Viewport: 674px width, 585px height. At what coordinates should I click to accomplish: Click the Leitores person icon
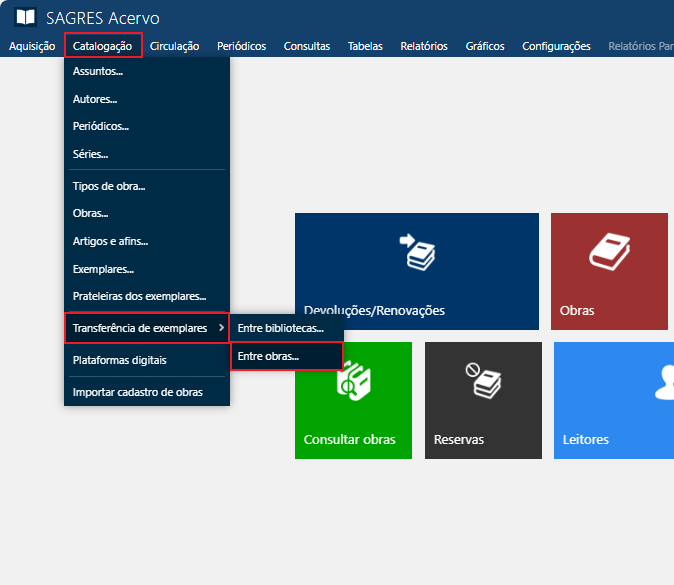[665, 382]
